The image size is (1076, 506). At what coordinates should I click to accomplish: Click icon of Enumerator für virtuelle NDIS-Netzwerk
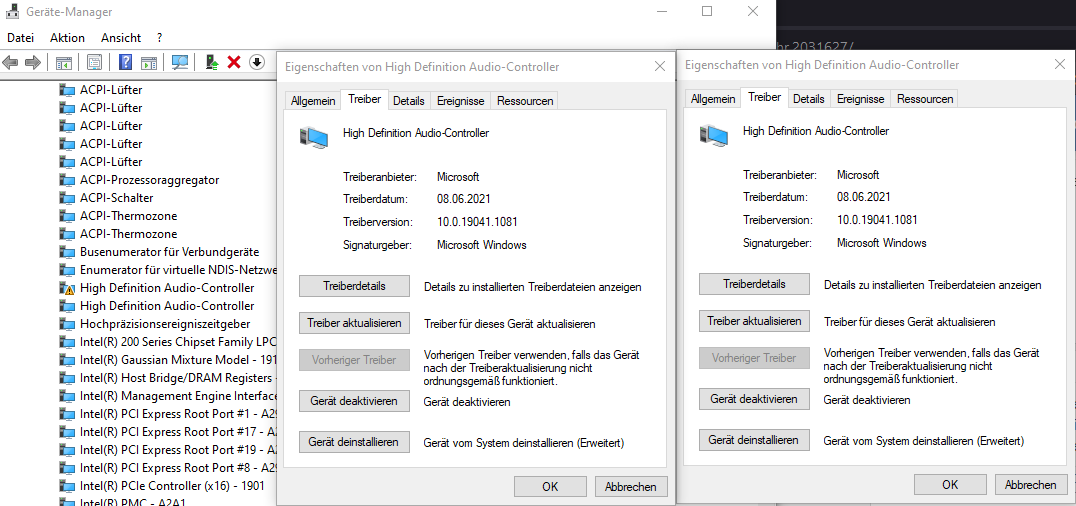click(x=67, y=270)
